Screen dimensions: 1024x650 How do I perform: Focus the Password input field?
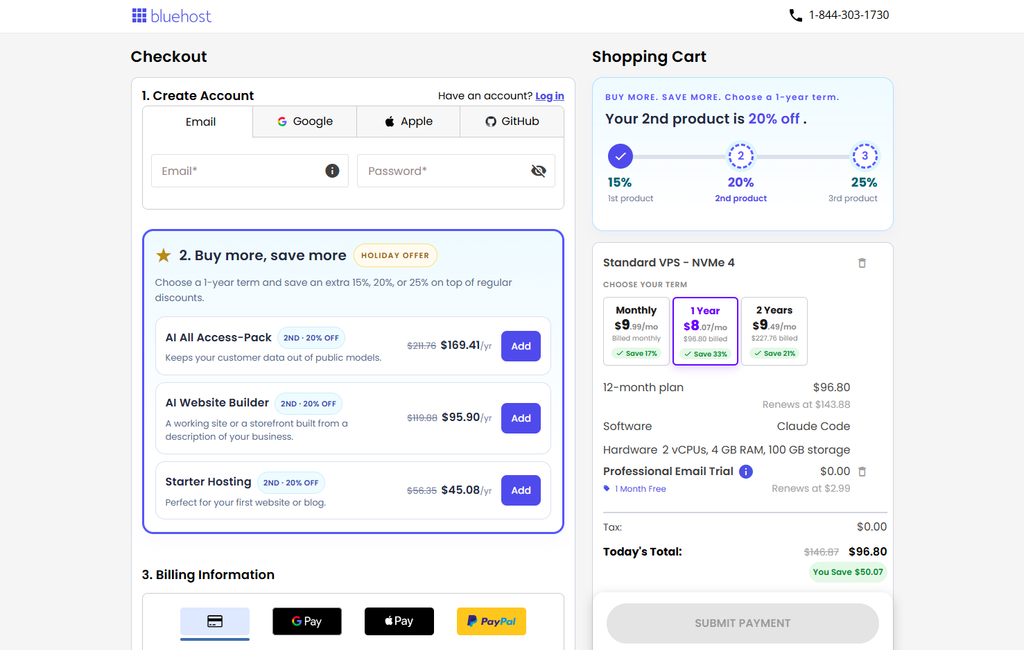pos(456,171)
